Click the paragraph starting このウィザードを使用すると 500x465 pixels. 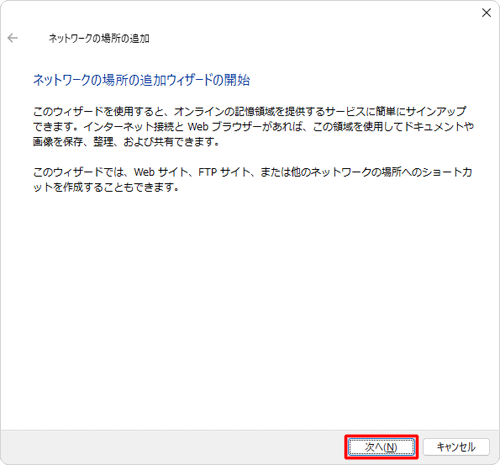pyautogui.click(x=253, y=127)
